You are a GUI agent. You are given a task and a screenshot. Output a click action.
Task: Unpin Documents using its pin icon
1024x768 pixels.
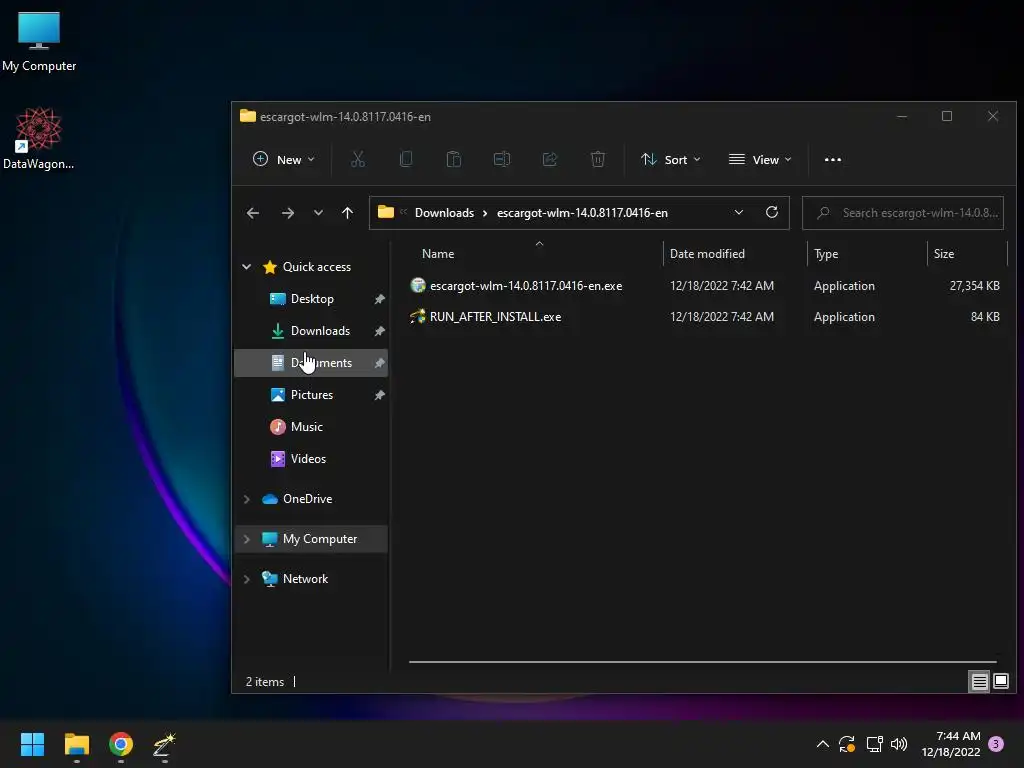click(x=379, y=363)
